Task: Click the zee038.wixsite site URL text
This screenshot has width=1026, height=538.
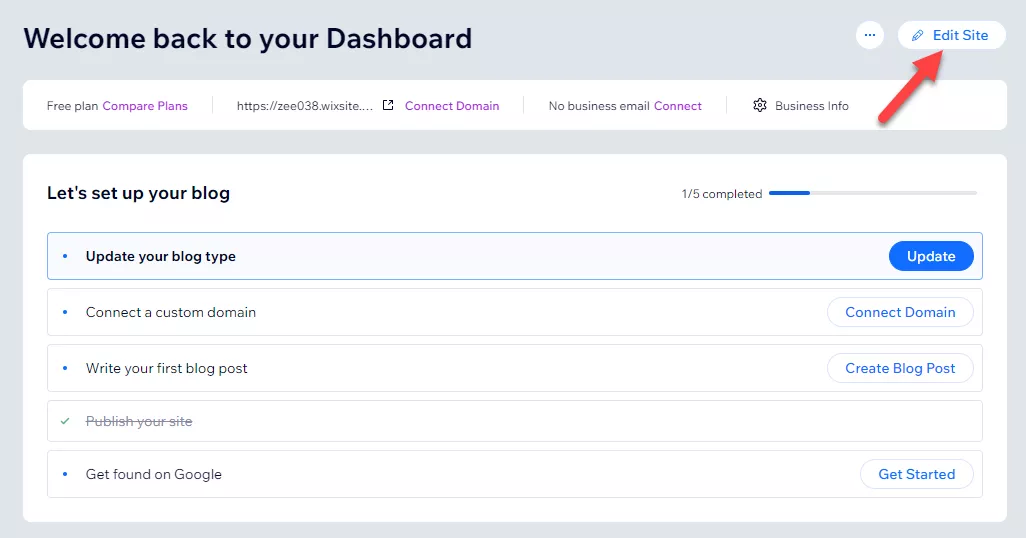Action: pyautogui.click(x=304, y=105)
